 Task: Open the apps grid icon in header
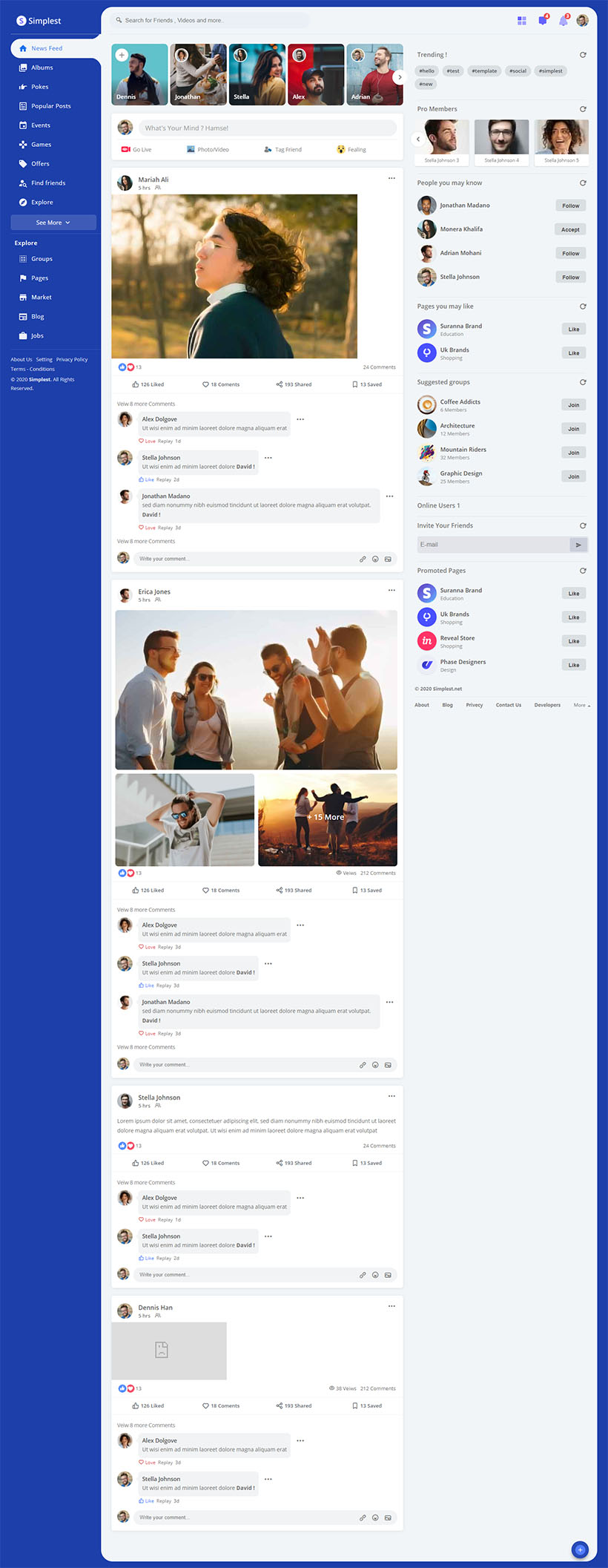[521, 21]
